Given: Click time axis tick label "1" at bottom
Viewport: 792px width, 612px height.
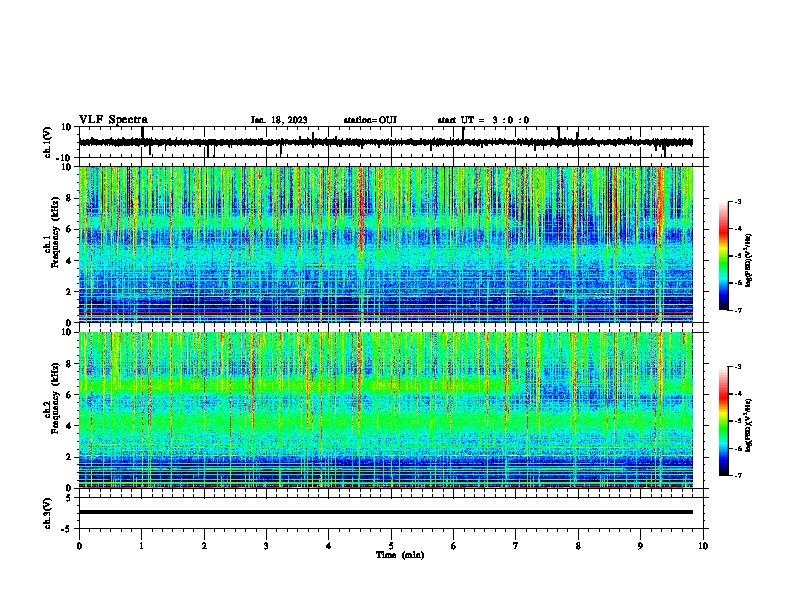Looking at the screenshot, I should coord(141,545).
